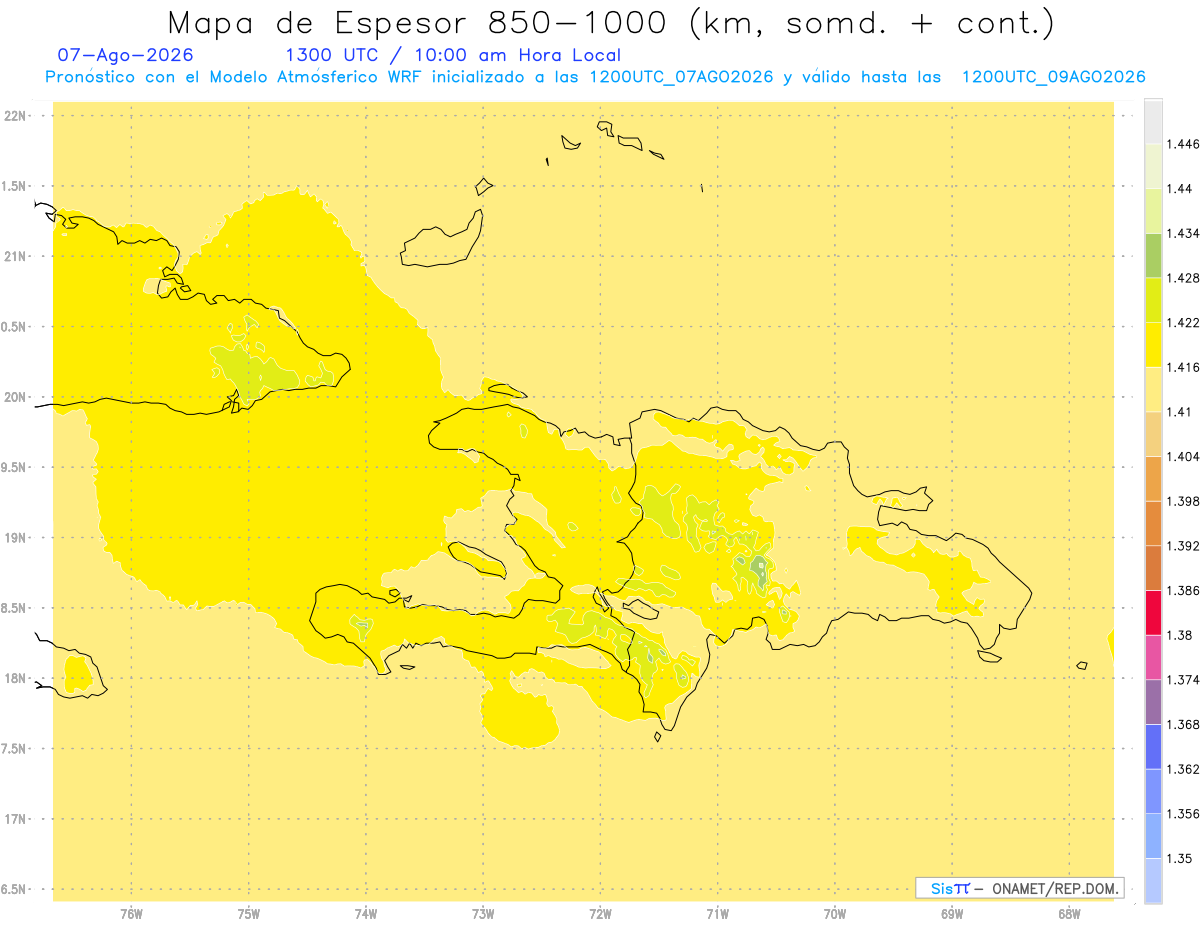Click the longitude label '69W'

952,914
